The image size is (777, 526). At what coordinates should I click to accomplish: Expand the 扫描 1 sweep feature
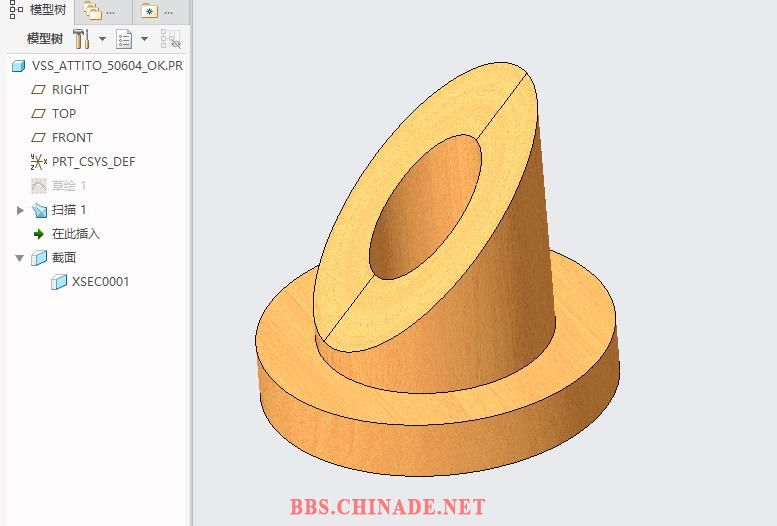20,210
